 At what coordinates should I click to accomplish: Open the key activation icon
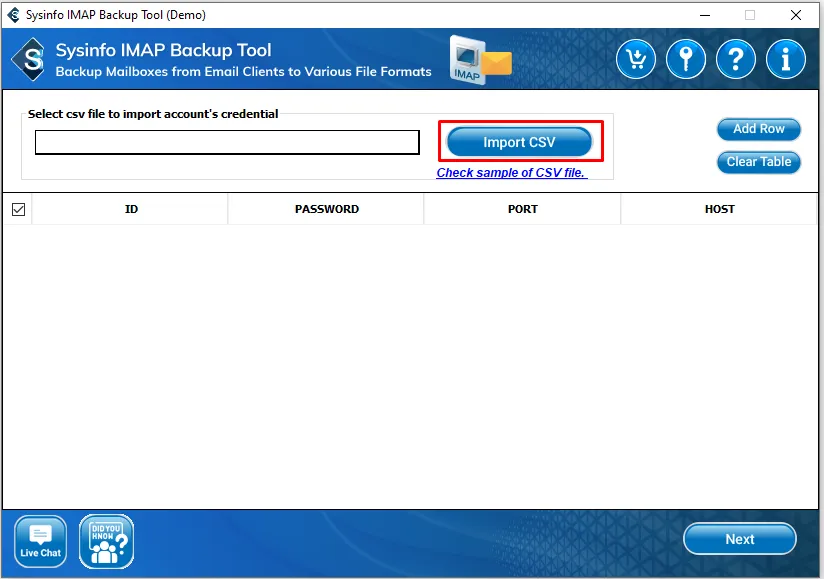click(x=686, y=60)
